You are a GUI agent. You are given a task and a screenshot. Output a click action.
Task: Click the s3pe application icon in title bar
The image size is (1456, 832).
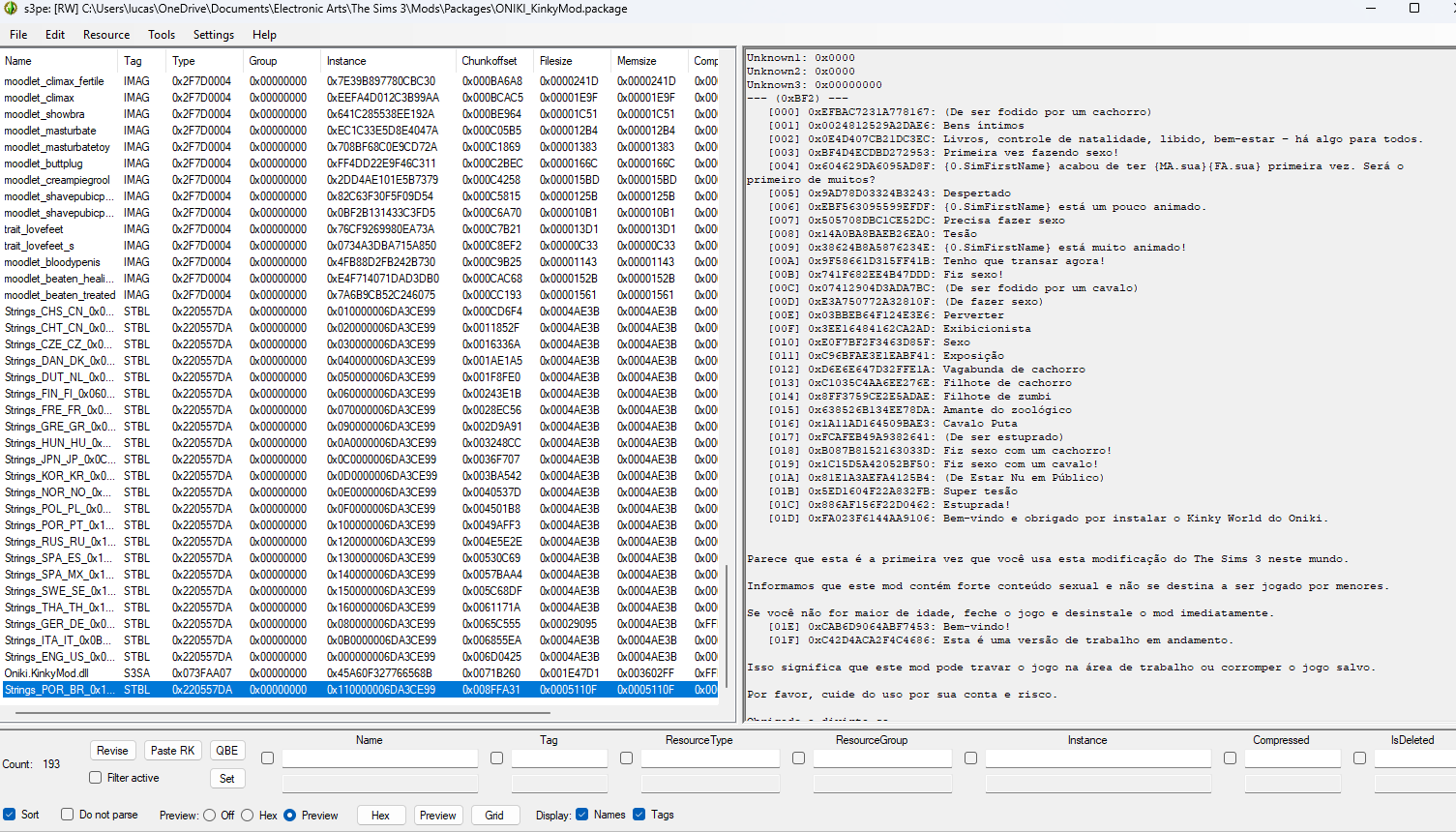[11, 9]
